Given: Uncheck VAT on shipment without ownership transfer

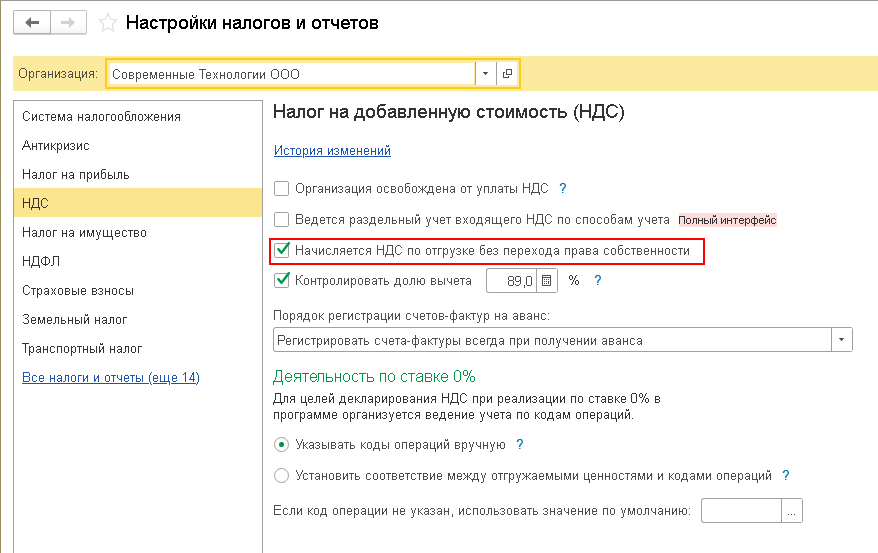Looking at the screenshot, I should coord(283,251).
